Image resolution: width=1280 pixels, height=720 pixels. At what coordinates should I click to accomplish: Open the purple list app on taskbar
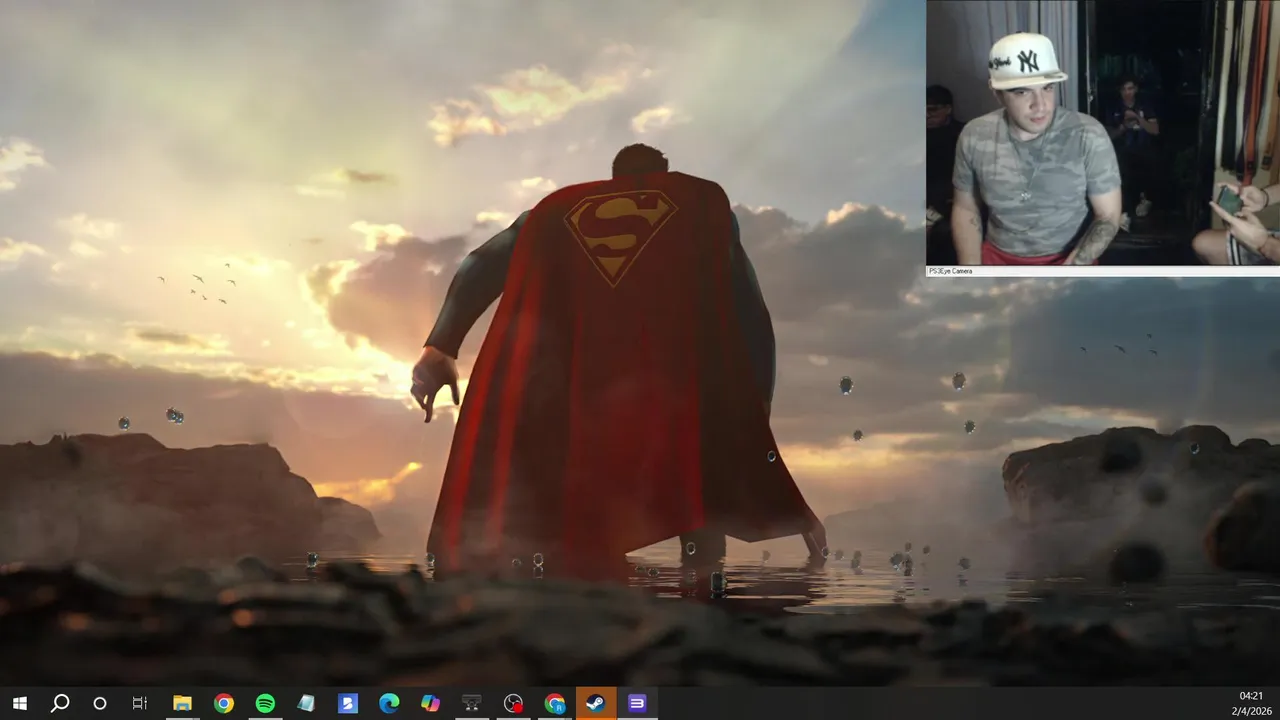636,704
